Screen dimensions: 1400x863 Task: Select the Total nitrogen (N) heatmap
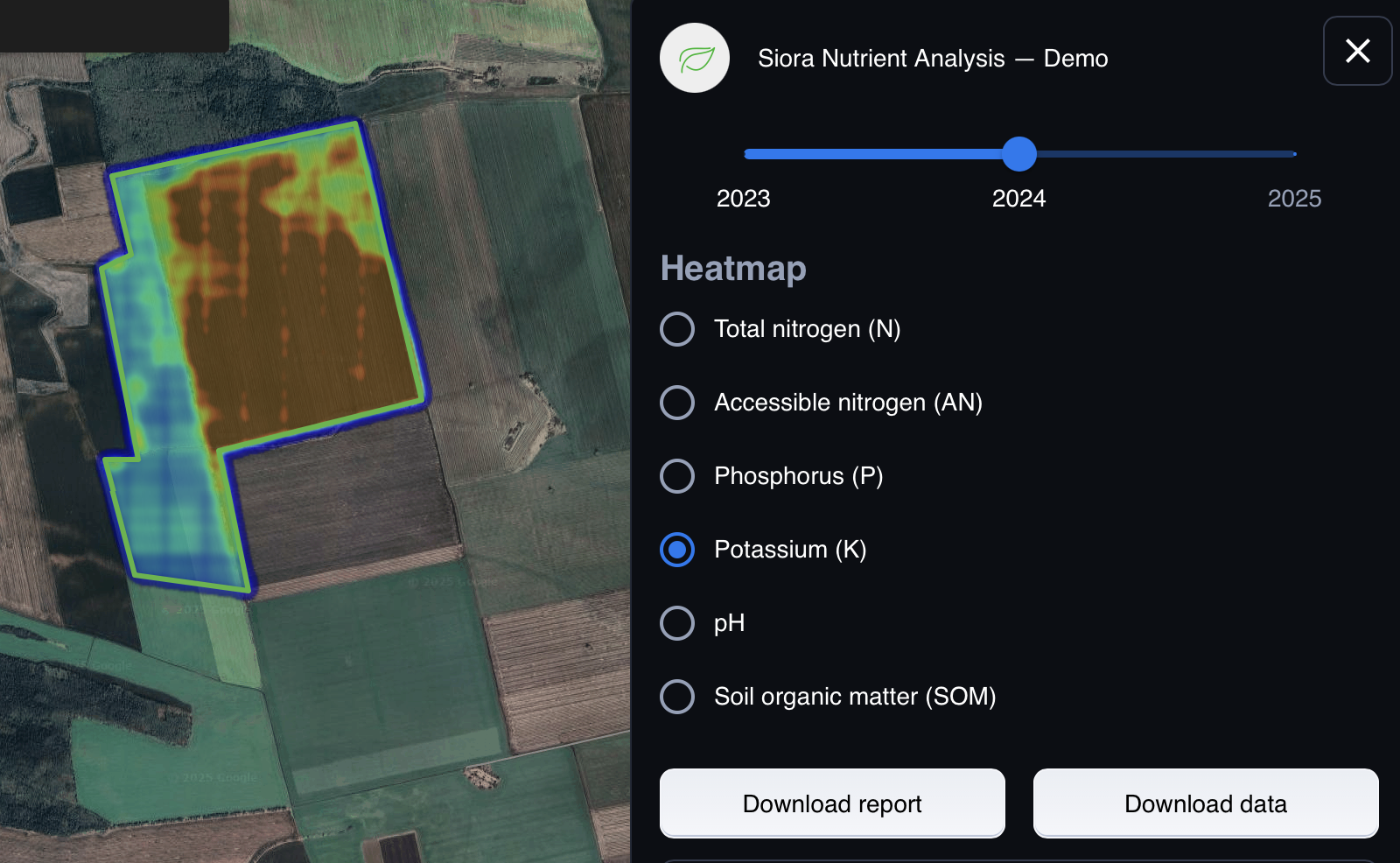point(677,329)
